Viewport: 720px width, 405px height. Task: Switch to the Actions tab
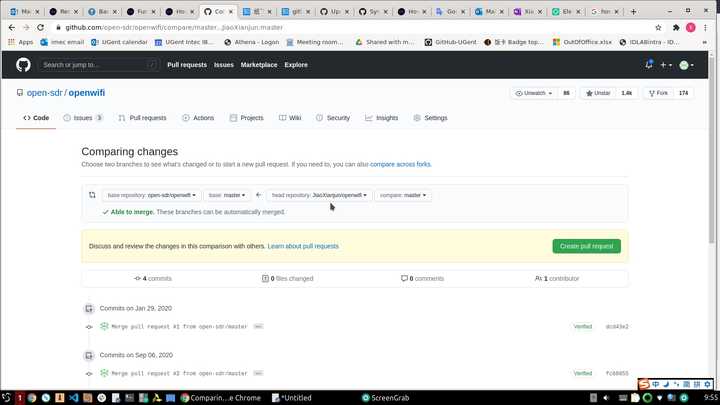coord(198,118)
